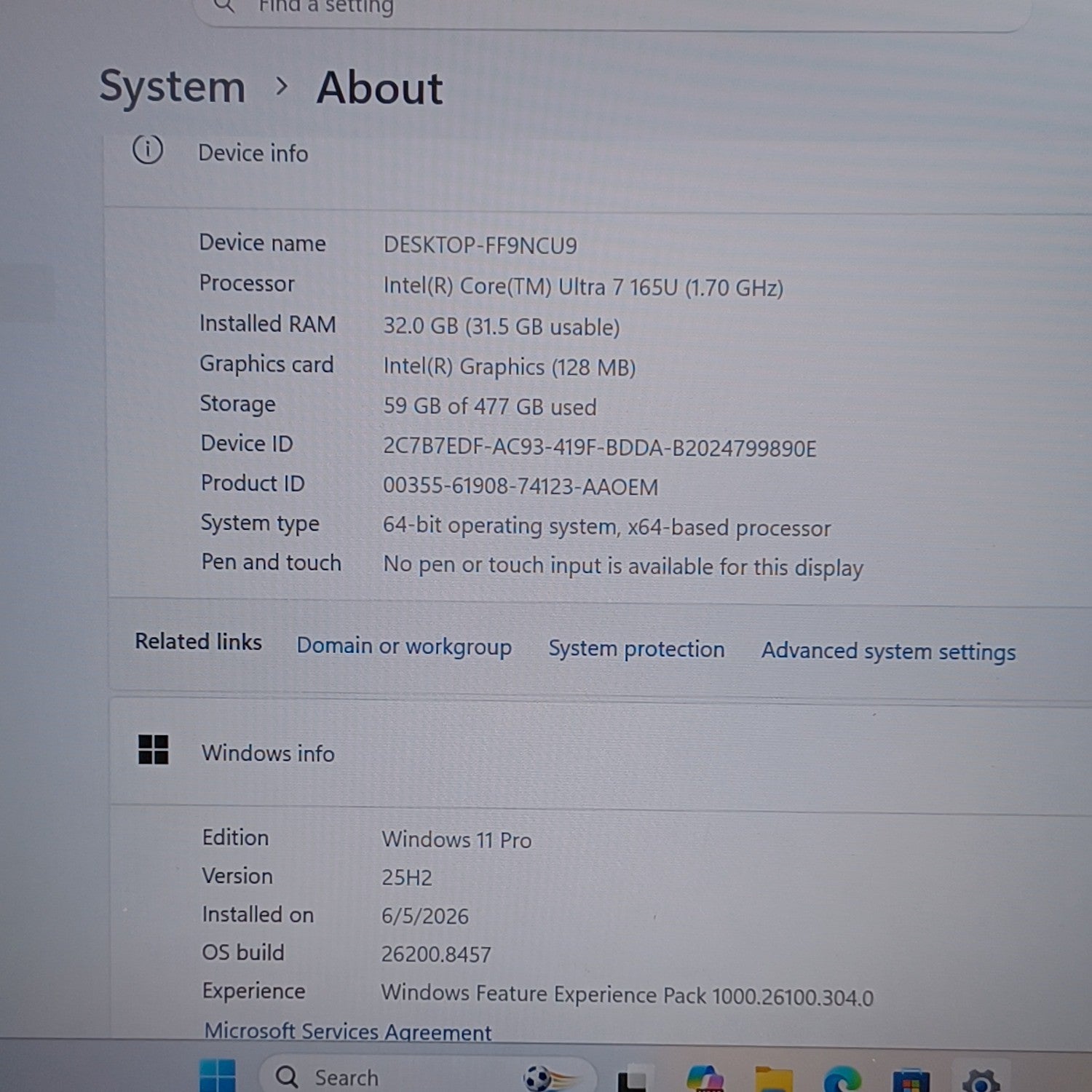Select the 32.0 GB installed RAM value

[502, 326]
